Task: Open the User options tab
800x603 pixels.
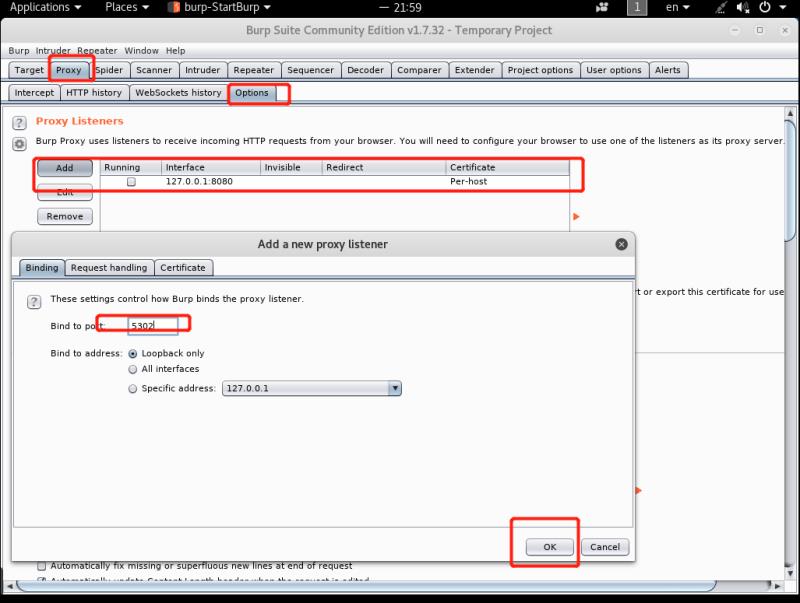Action: pos(614,70)
